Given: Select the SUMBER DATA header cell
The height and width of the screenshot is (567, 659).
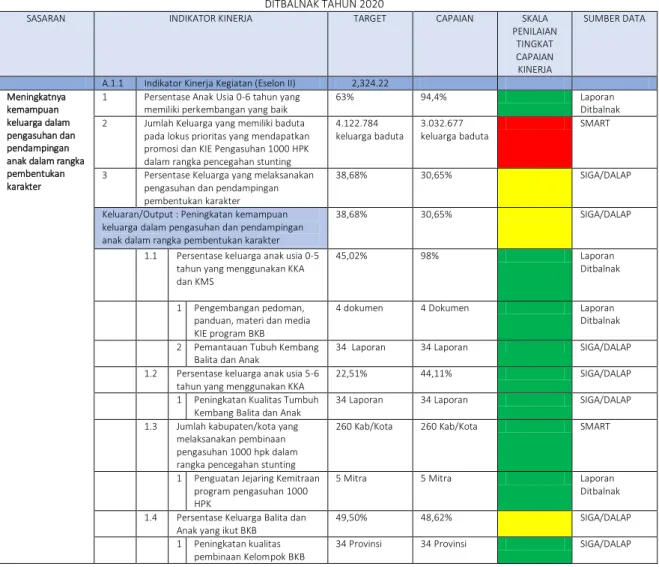Looking at the screenshot, I should 614,44.
